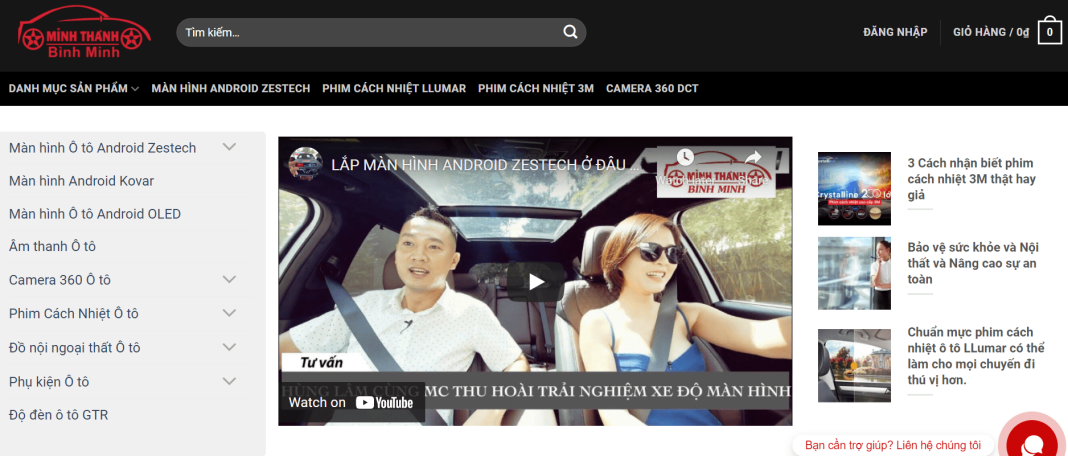
Task: Select Màn hình Ô tô Android OLED category
Action: [x=95, y=214]
